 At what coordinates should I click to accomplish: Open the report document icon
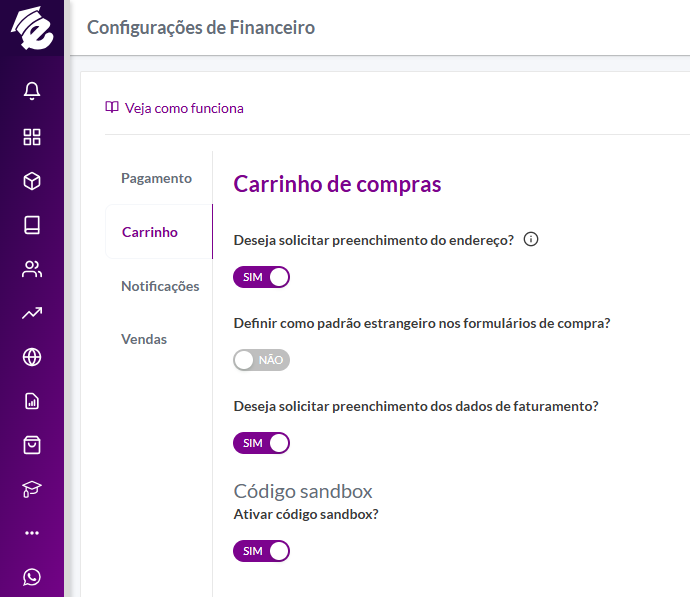point(32,401)
